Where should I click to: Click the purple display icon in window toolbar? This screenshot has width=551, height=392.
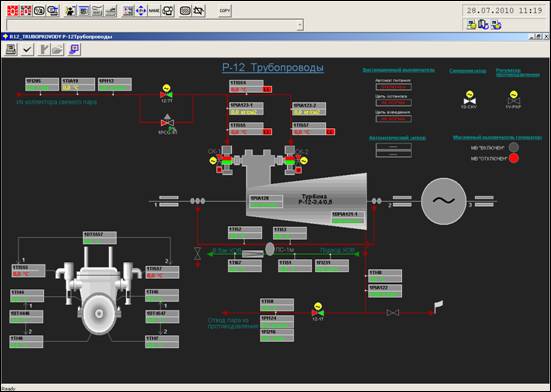[74, 50]
